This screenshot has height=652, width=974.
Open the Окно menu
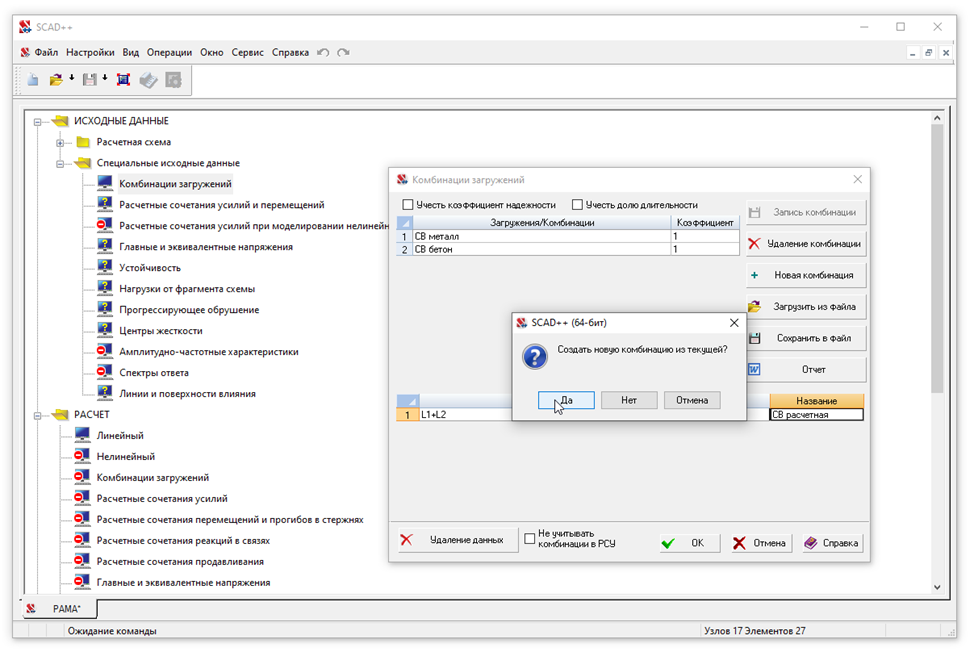211,52
